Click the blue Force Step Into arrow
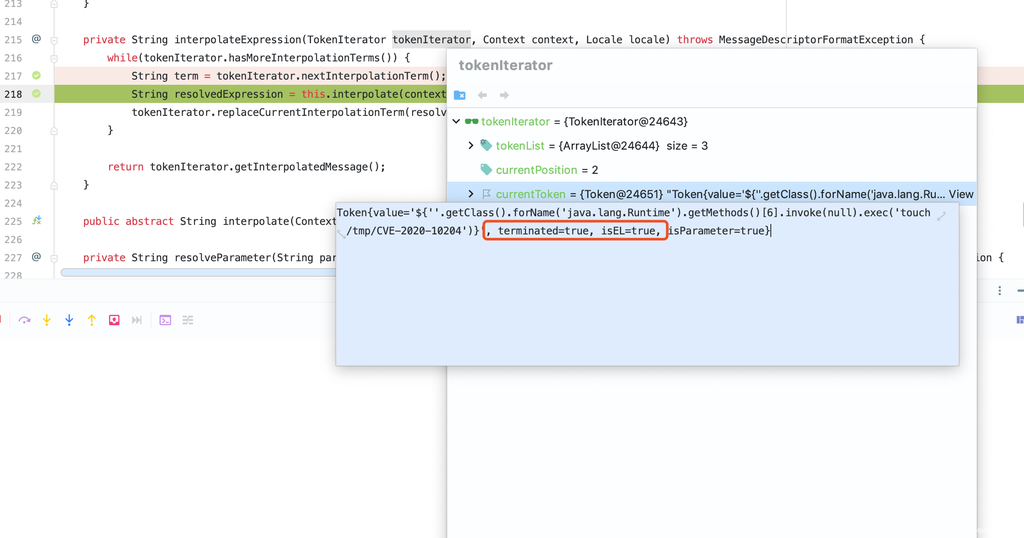The width and height of the screenshot is (1024, 538). 69,320
